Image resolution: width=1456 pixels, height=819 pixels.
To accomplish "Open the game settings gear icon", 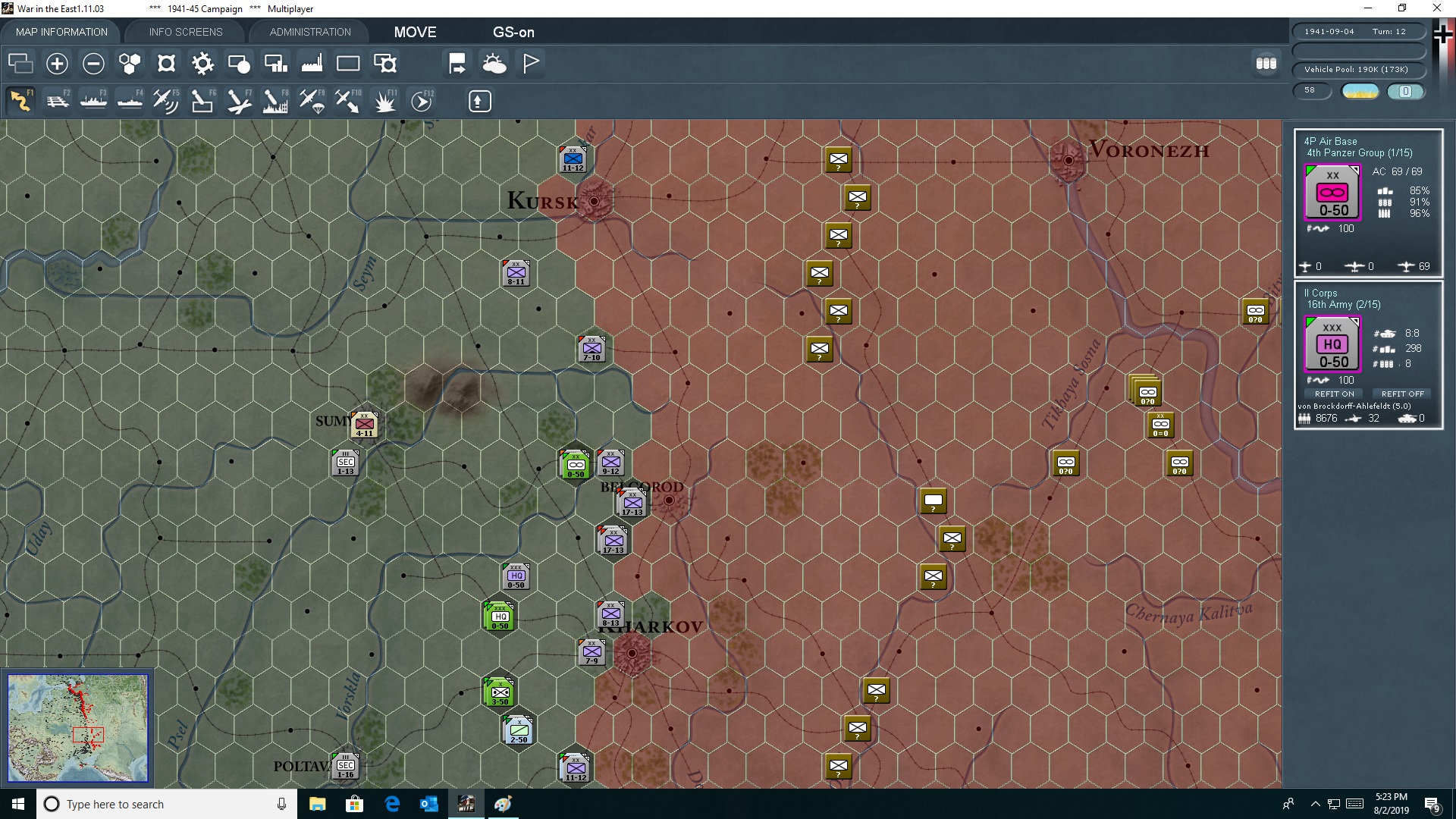I will point(202,64).
